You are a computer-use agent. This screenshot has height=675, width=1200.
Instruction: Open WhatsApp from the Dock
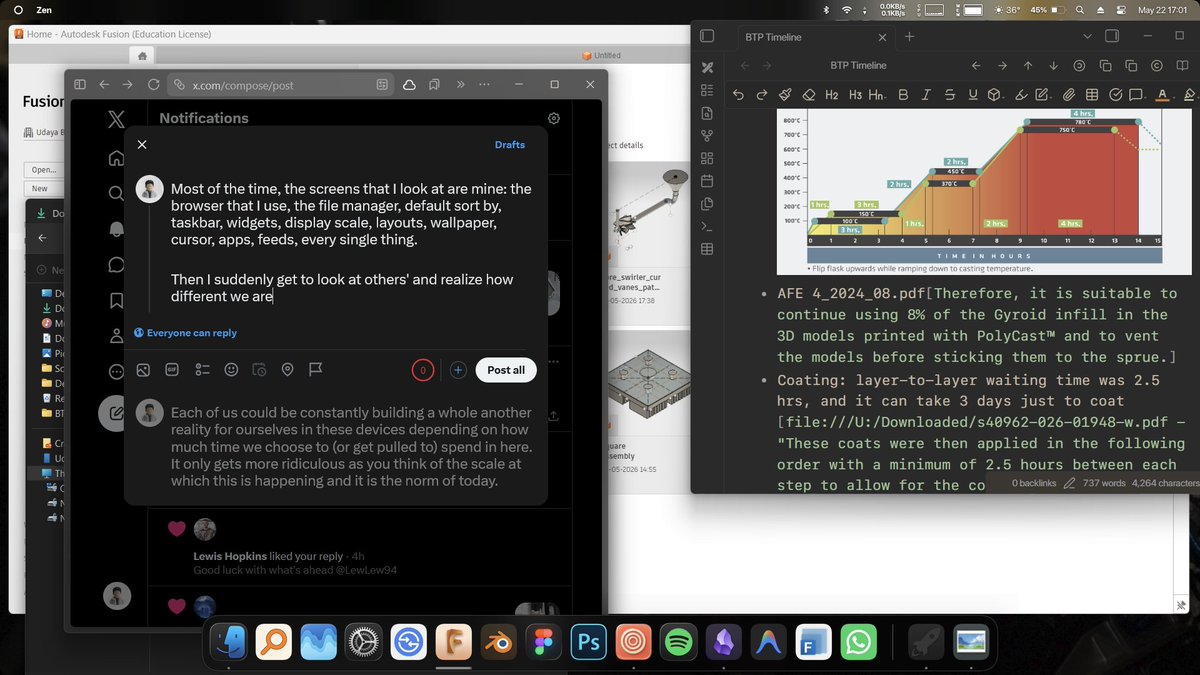[x=859, y=641]
